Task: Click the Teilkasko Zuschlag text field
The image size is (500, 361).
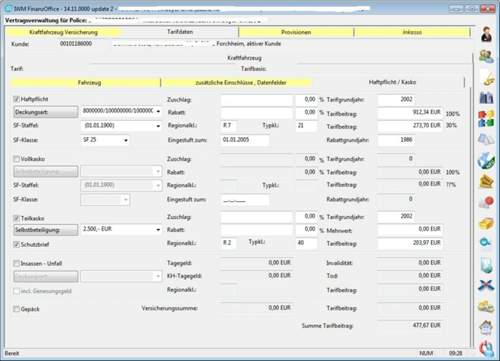Action: (256, 217)
